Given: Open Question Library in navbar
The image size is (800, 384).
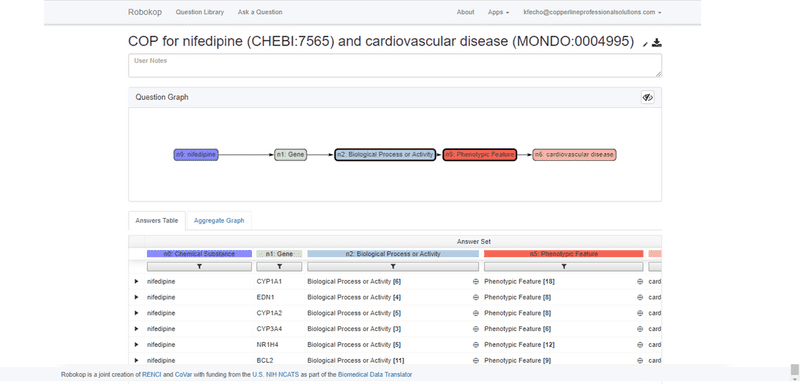Looking at the screenshot, I should pyautogui.click(x=199, y=12).
